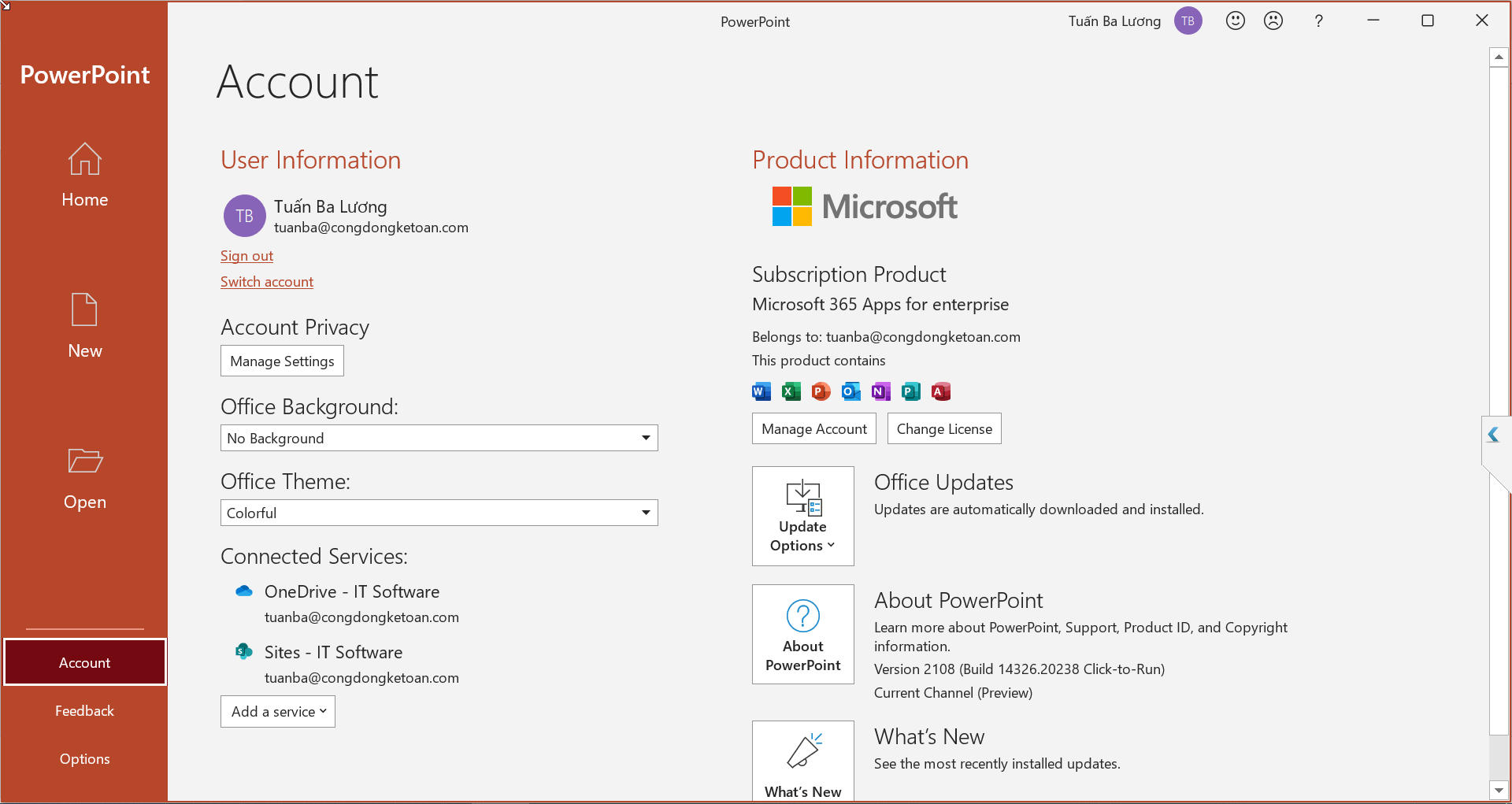Image resolution: width=1512 pixels, height=804 pixels.
Task: Expand the side panel chevron arrow
Action: (x=1493, y=435)
